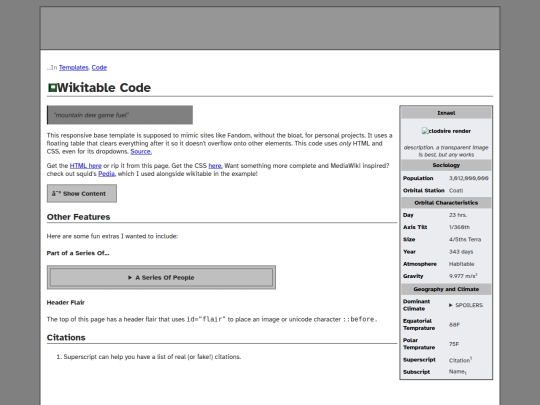Select the Year value 343 days
540x405 pixels.
tap(461, 252)
